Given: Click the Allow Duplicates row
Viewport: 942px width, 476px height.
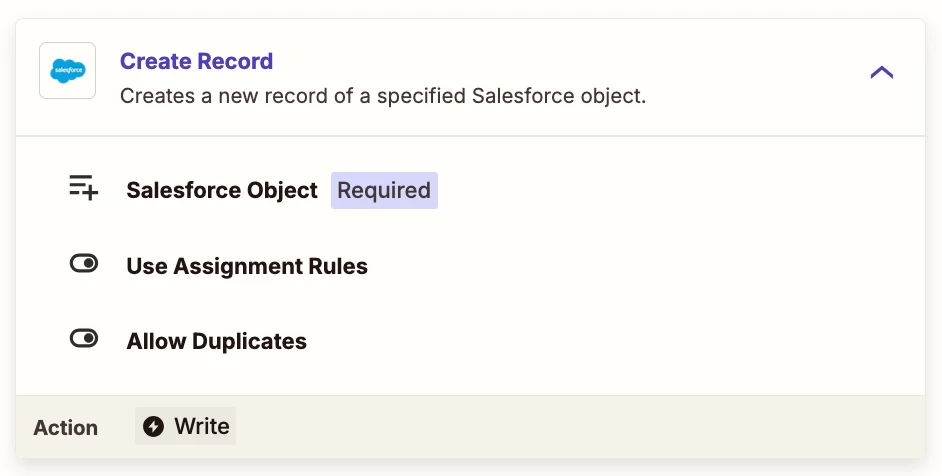Looking at the screenshot, I should point(470,340).
